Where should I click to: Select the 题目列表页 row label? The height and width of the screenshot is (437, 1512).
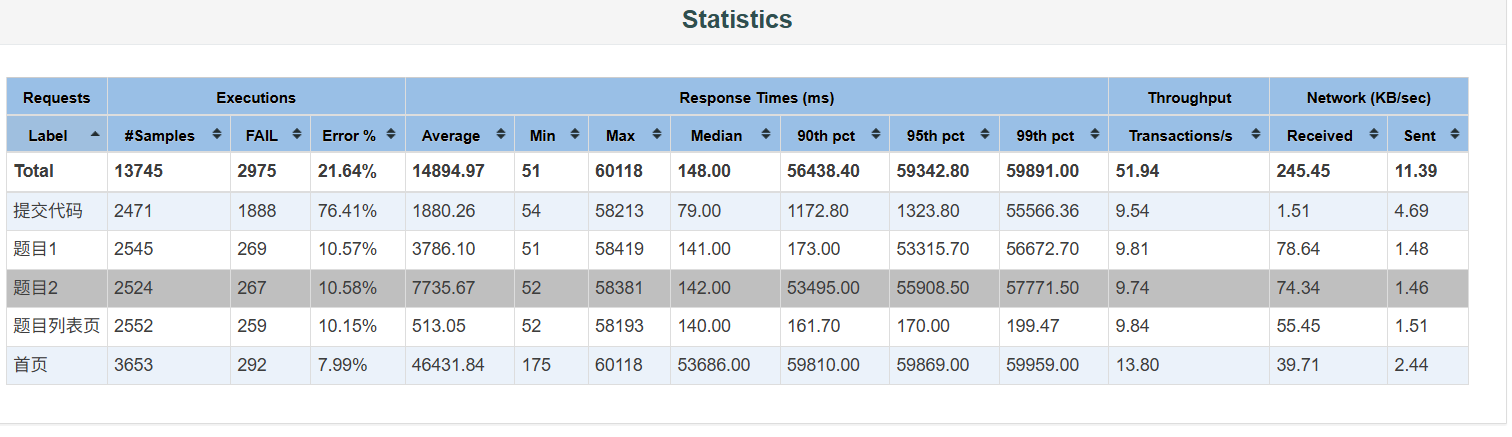57,326
